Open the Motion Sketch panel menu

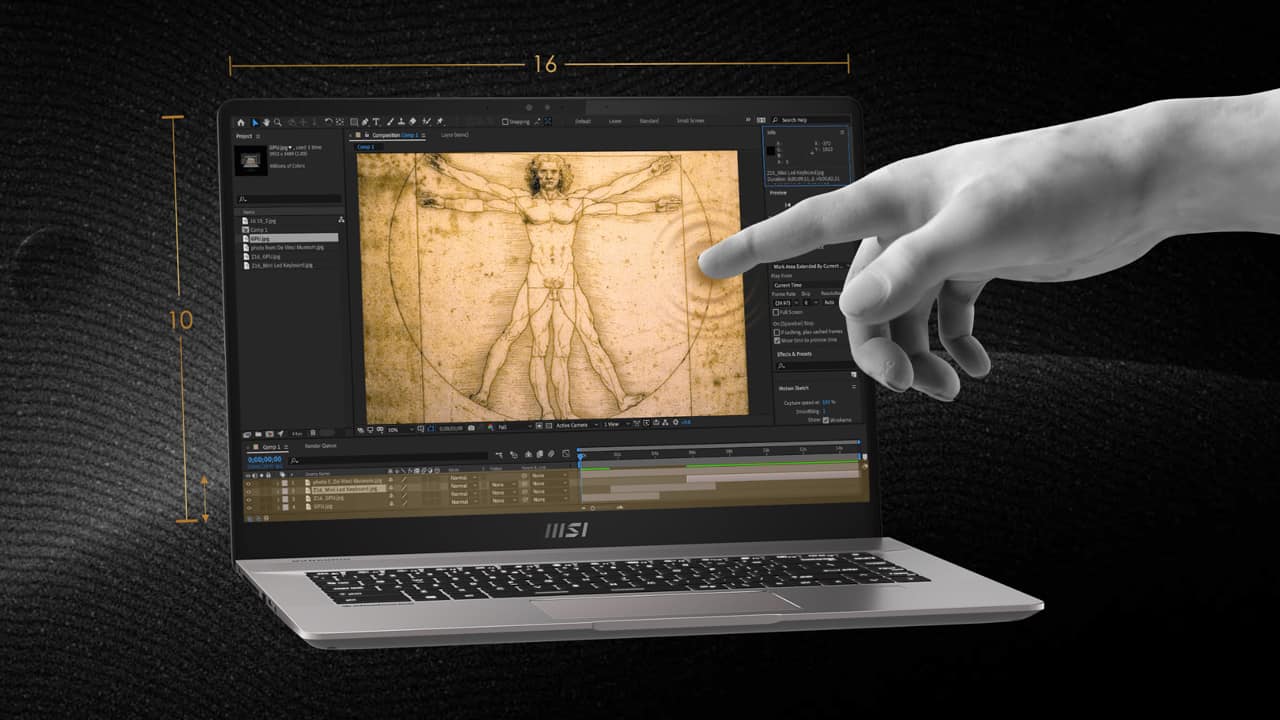pos(854,387)
